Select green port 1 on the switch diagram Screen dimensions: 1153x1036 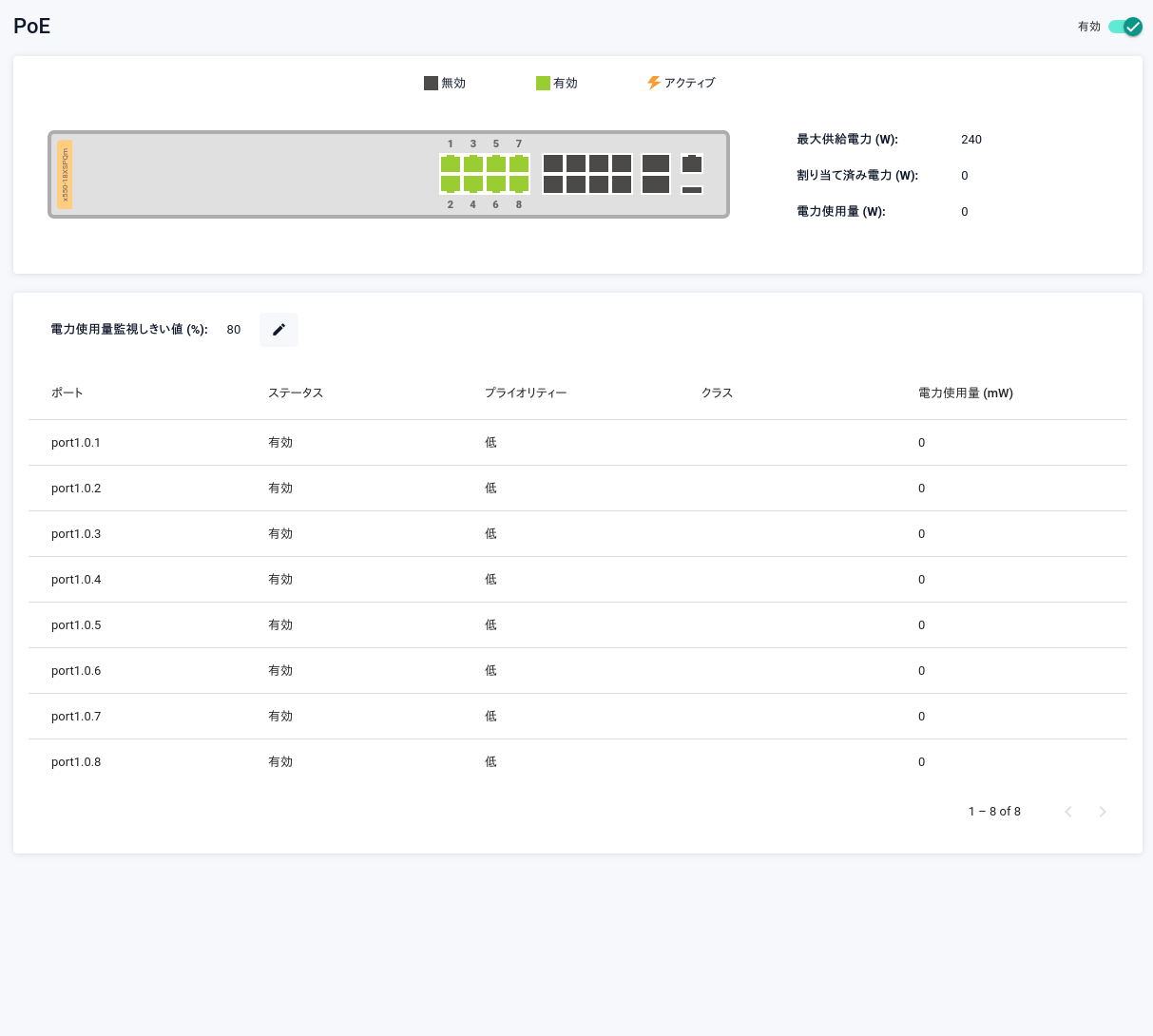[451, 163]
